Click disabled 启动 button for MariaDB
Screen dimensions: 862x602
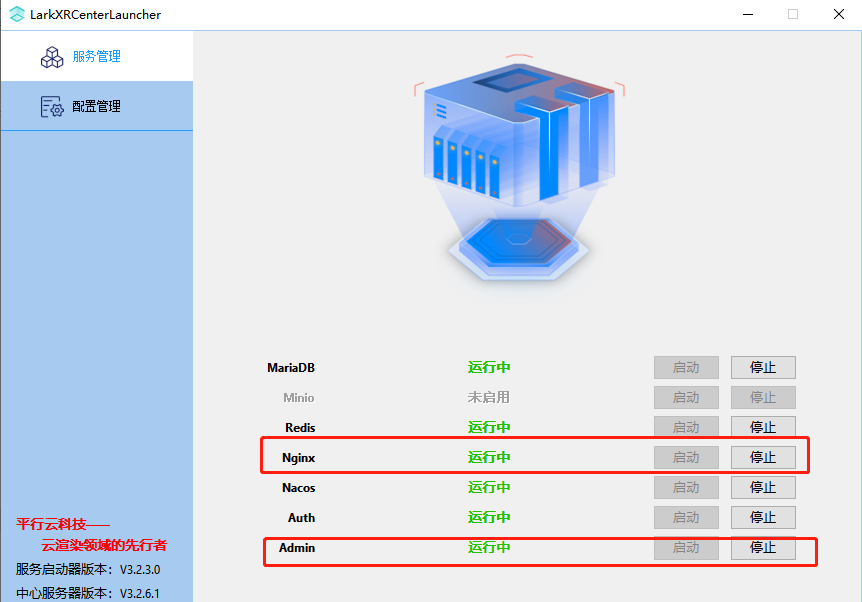686,367
